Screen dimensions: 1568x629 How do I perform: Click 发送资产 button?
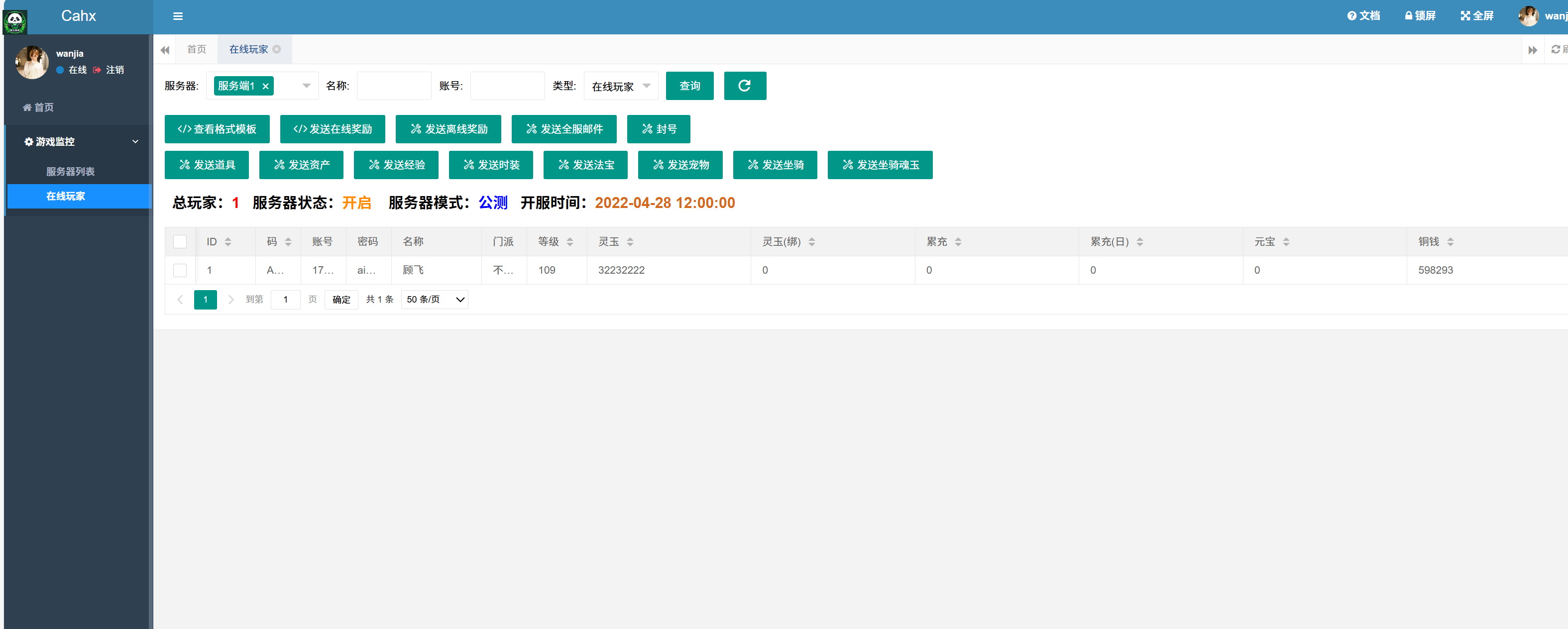[x=301, y=165]
